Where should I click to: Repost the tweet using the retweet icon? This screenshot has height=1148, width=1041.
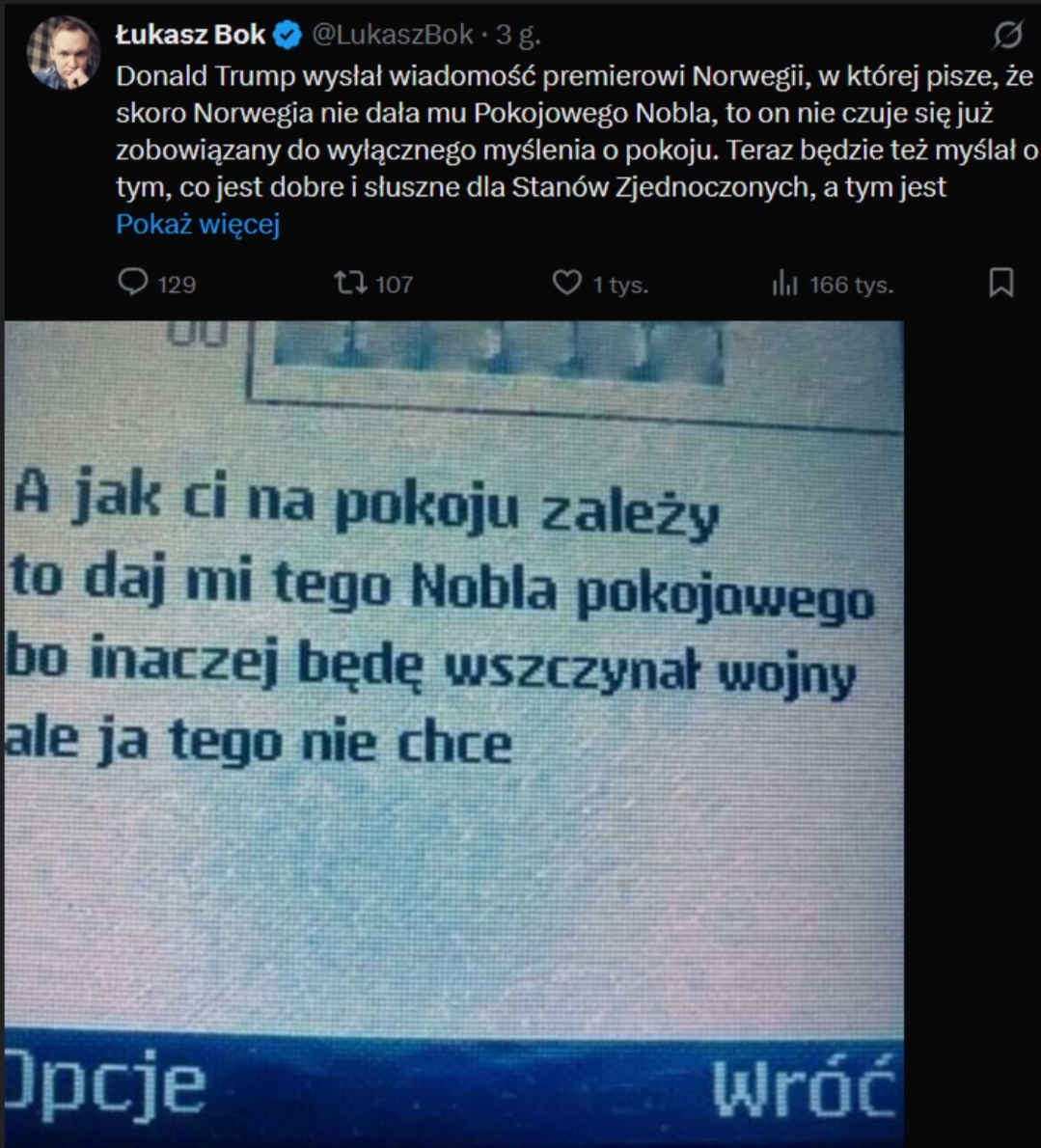point(350,283)
